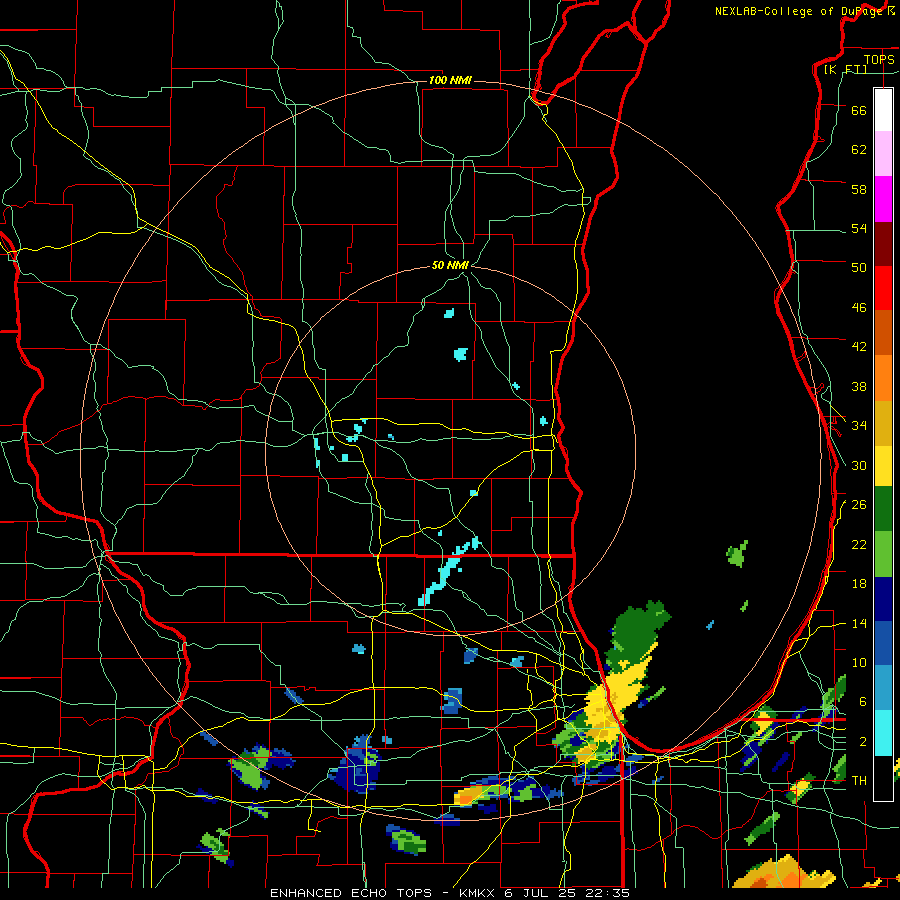Click the '54' legend value
Image resolution: width=900 pixels, height=900 pixels.
[859, 228]
